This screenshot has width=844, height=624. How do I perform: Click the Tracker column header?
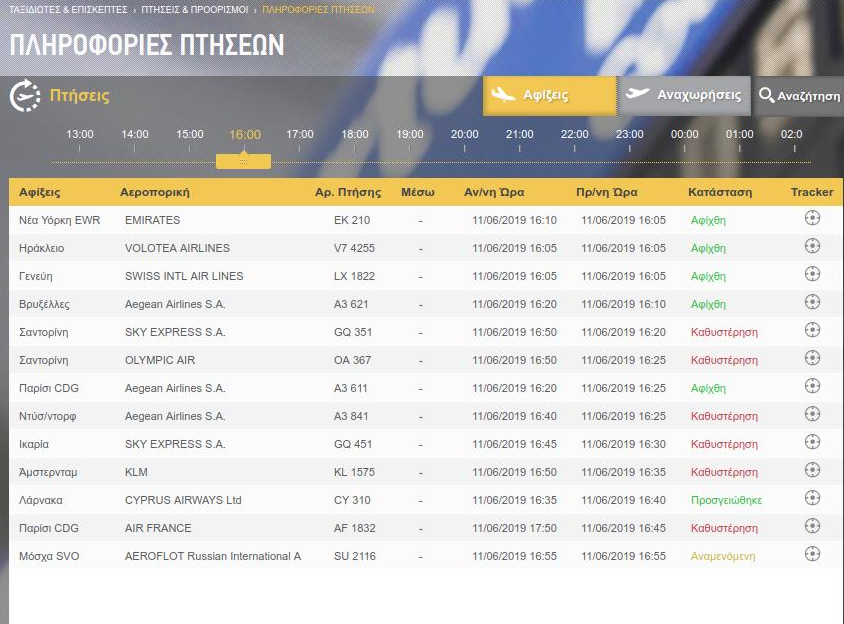[812, 192]
